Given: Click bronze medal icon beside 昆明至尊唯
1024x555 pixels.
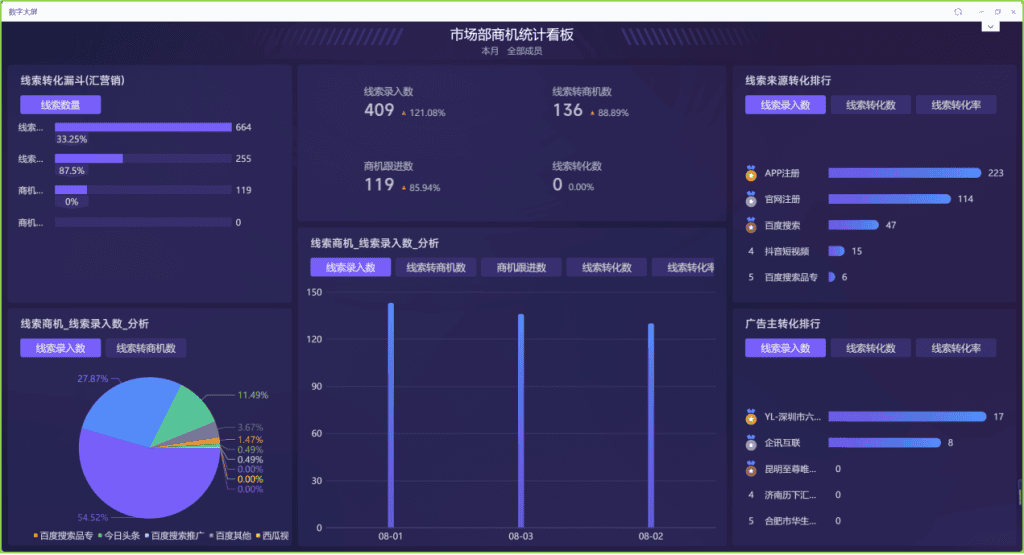Looking at the screenshot, I should (x=751, y=469).
